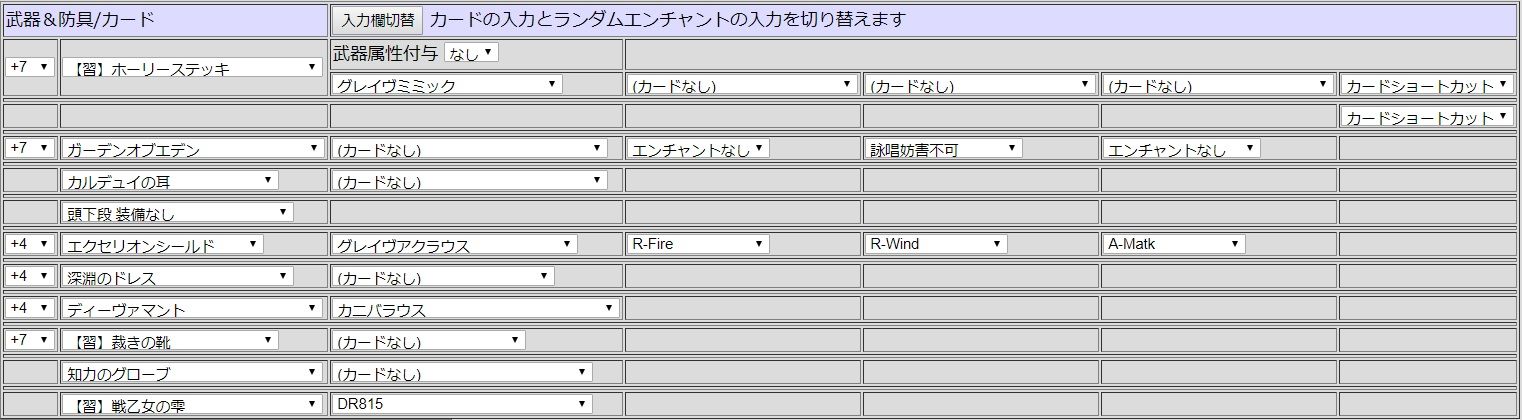Open refine level dropdown for 深淵のドレス
The height and width of the screenshot is (420, 1522).
coord(30,275)
